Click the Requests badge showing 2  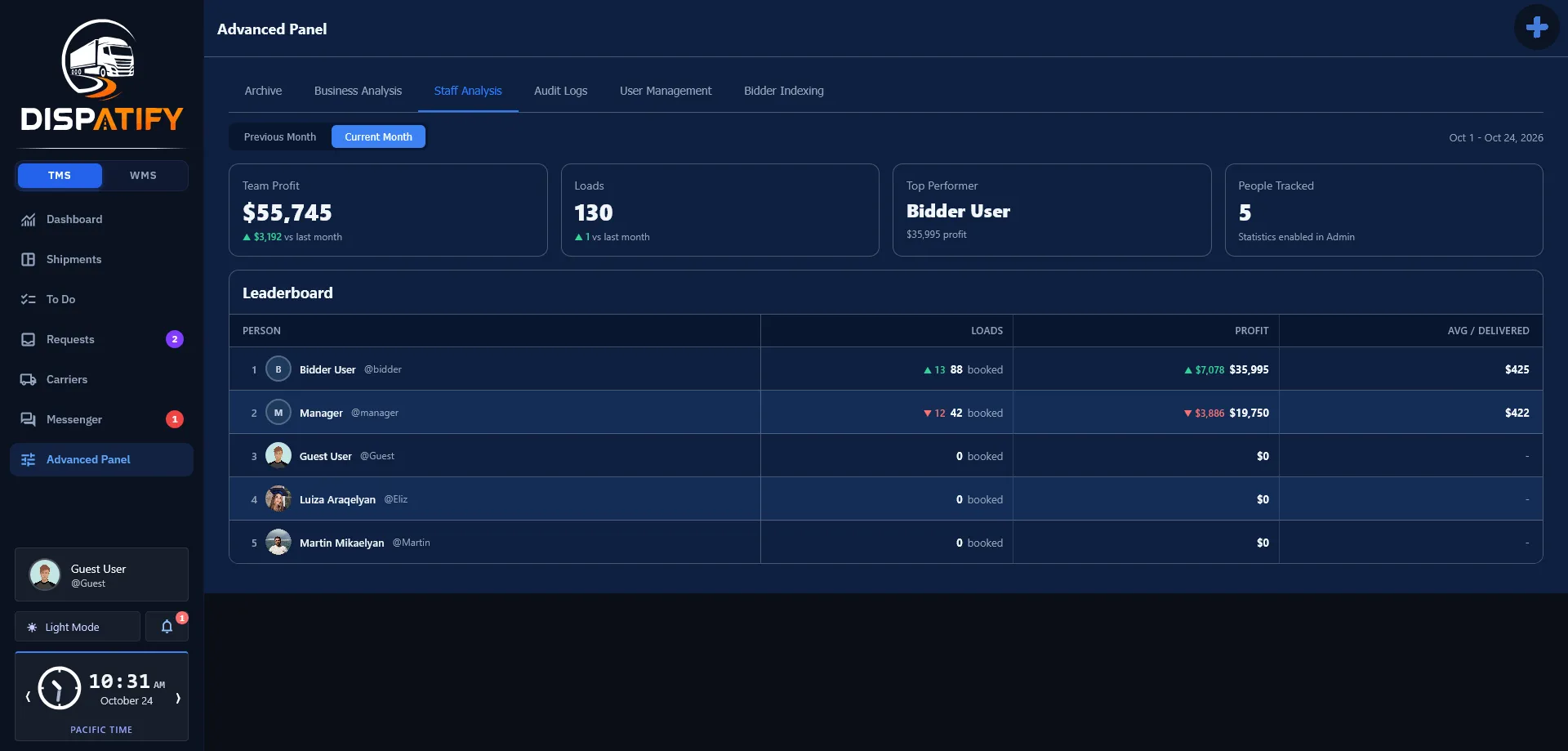click(175, 339)
